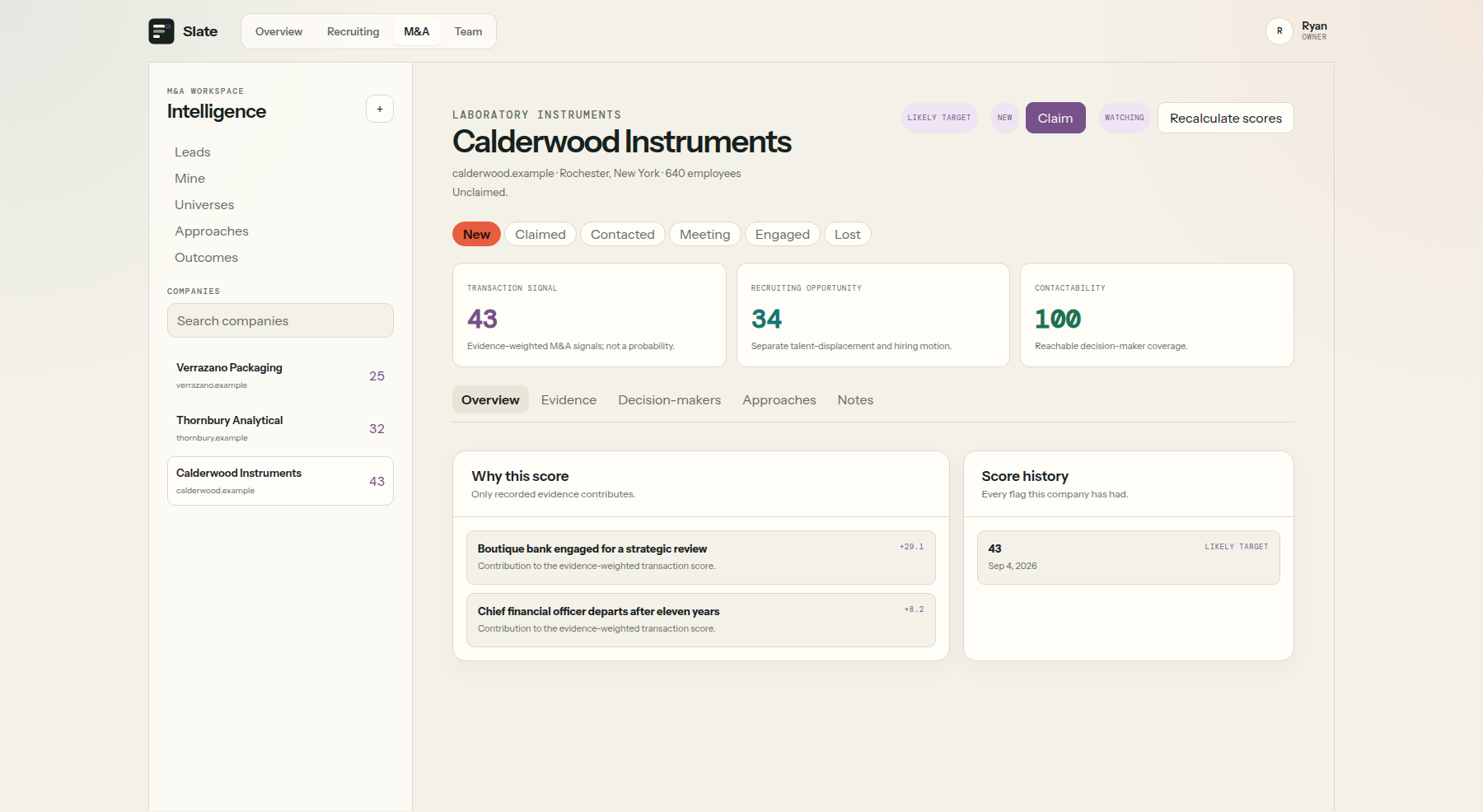Switch to the Overview detail tab
1483x812 pixels.
click(490, 399)
